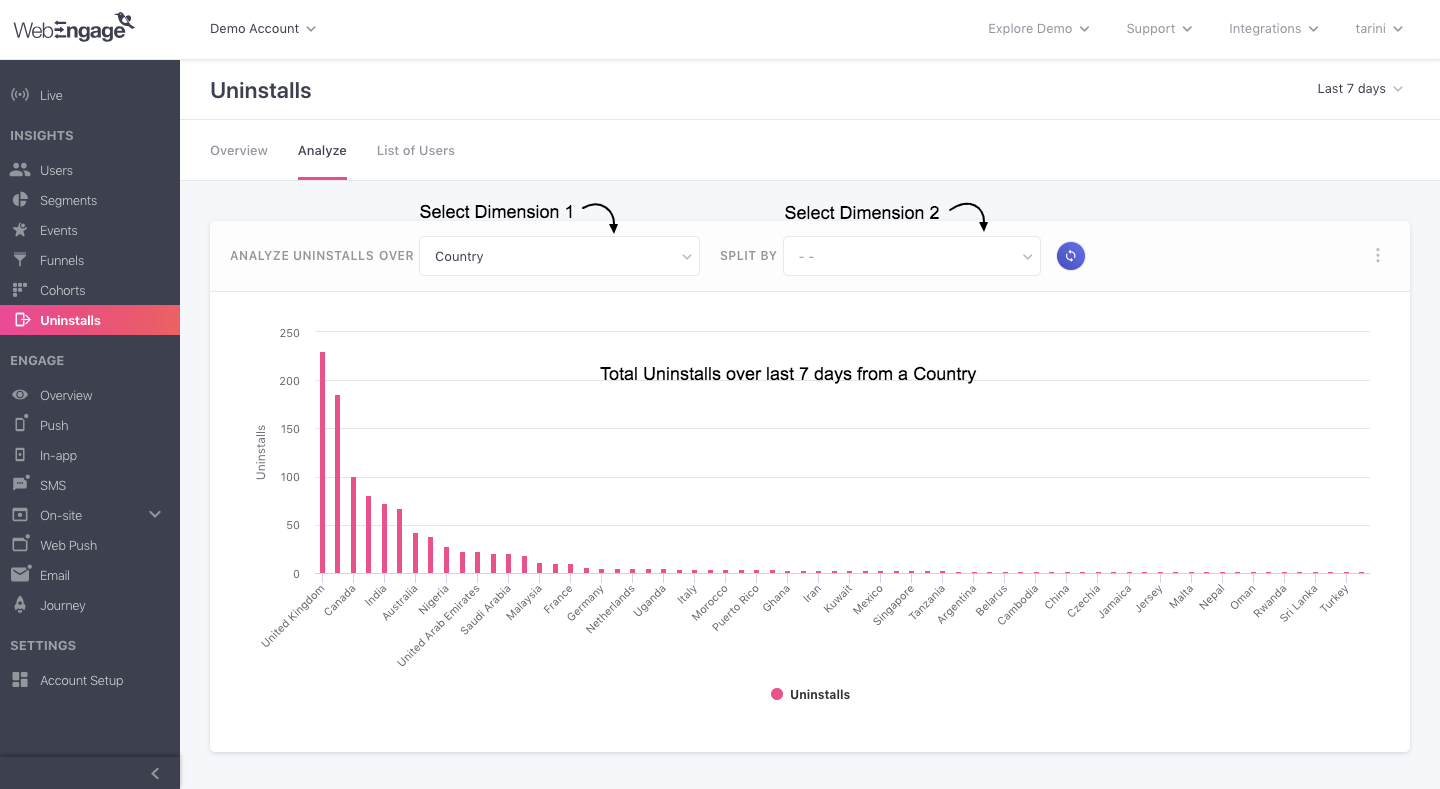Click the Uninstalls exit icon

(x=23, y=320)
